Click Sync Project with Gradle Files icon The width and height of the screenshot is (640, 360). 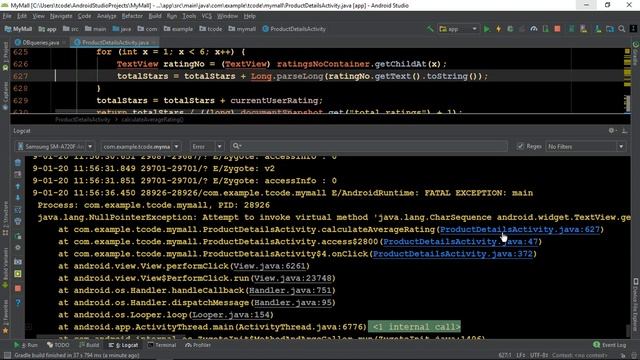pyautogui.click(x=571, y=29)
